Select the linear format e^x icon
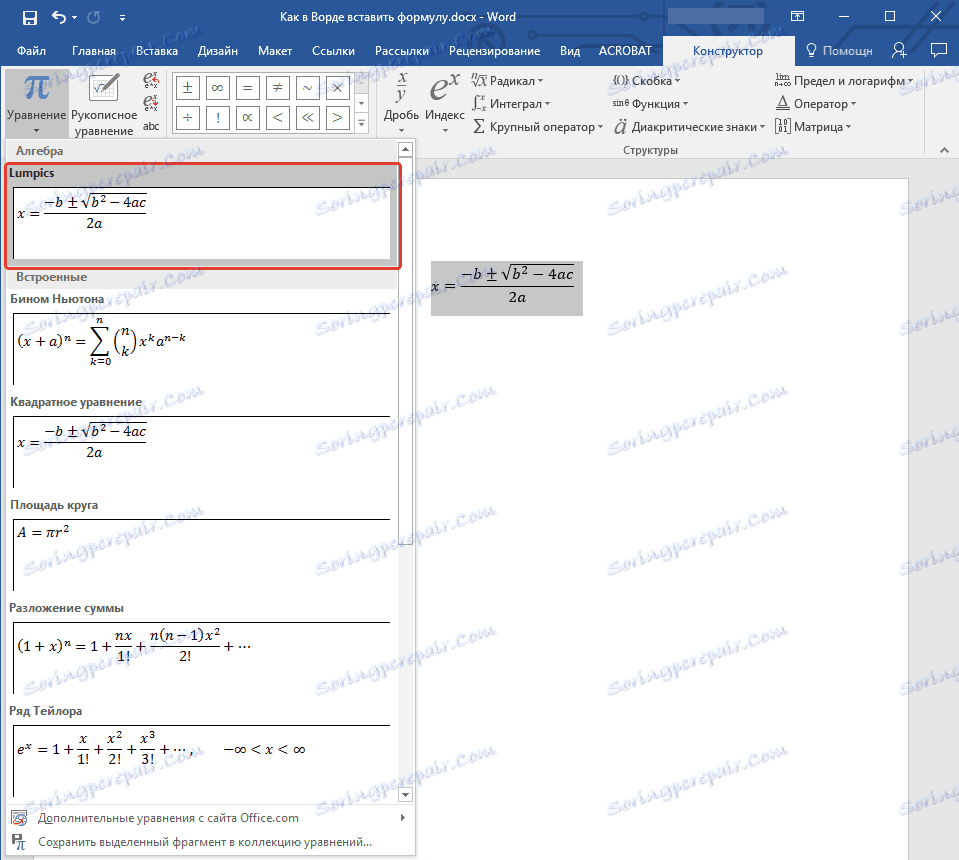 150,103
